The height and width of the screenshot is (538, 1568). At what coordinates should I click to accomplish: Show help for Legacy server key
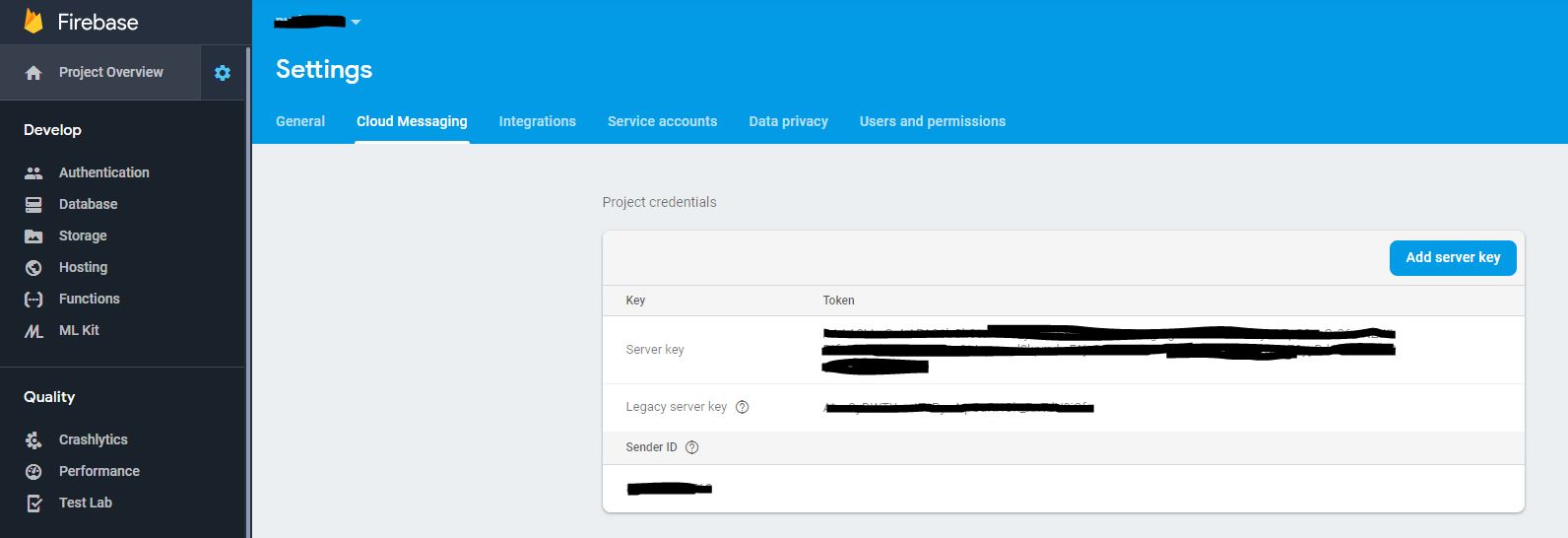743,407
